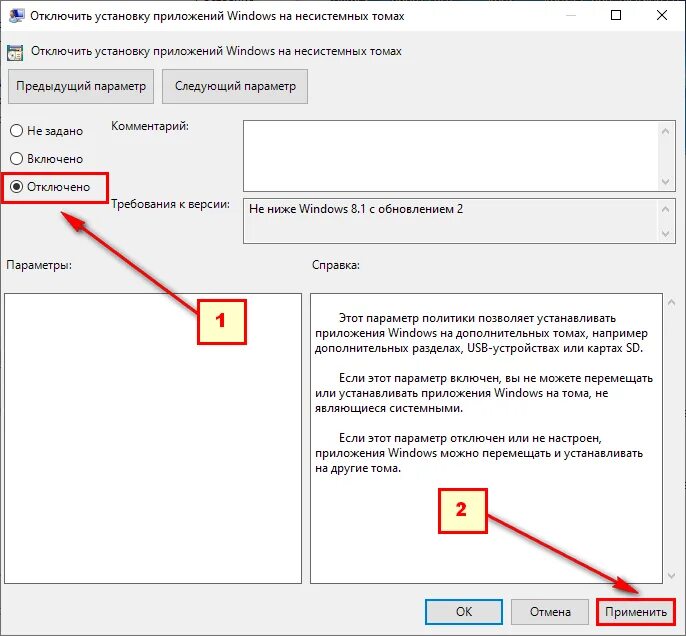Viewport: 686px width, 636px height.
Task: Click the 'Применить' button
Action: (635, 612)
